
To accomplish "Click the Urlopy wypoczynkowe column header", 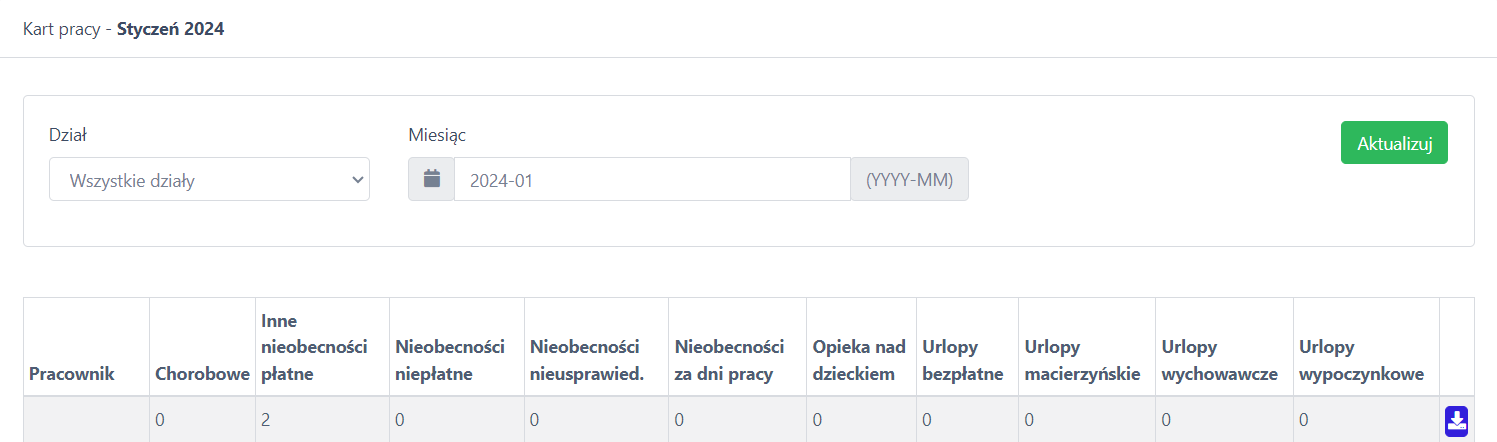I will pyautogui.click(x=1362, y=360).
